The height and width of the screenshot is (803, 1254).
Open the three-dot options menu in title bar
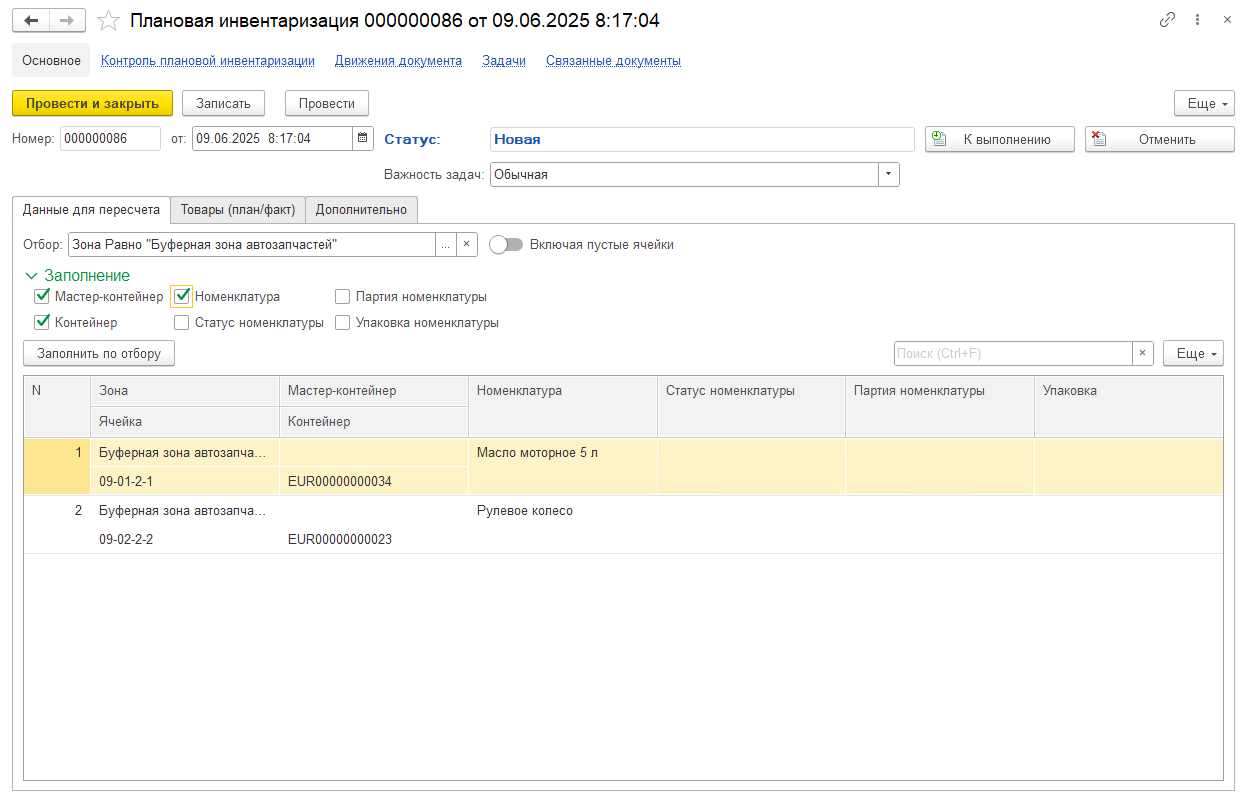(1197, 20)
